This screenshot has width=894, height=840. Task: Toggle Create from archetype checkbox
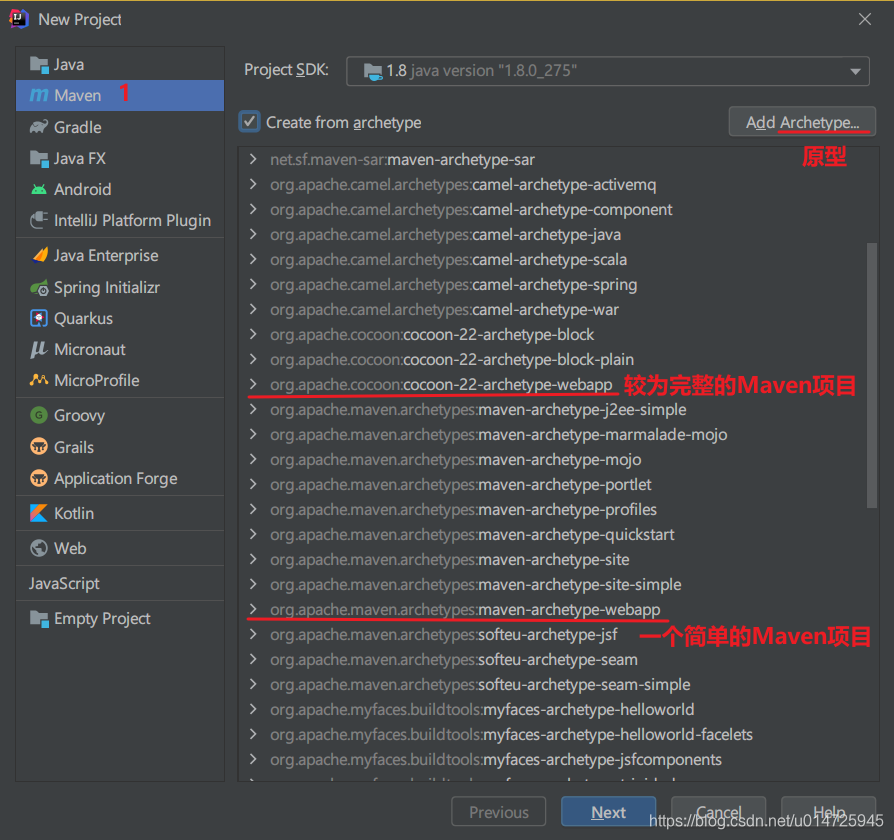click(x=249, y=122)
